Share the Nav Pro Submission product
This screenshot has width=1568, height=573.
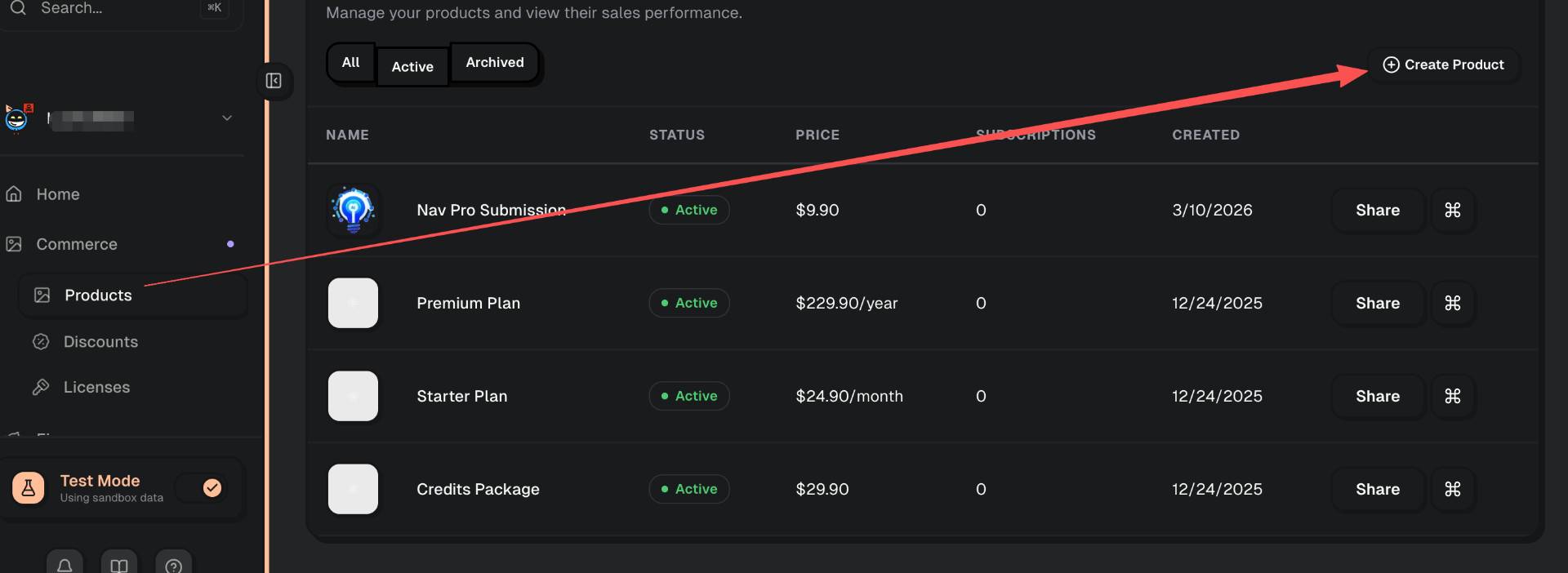1378,211
